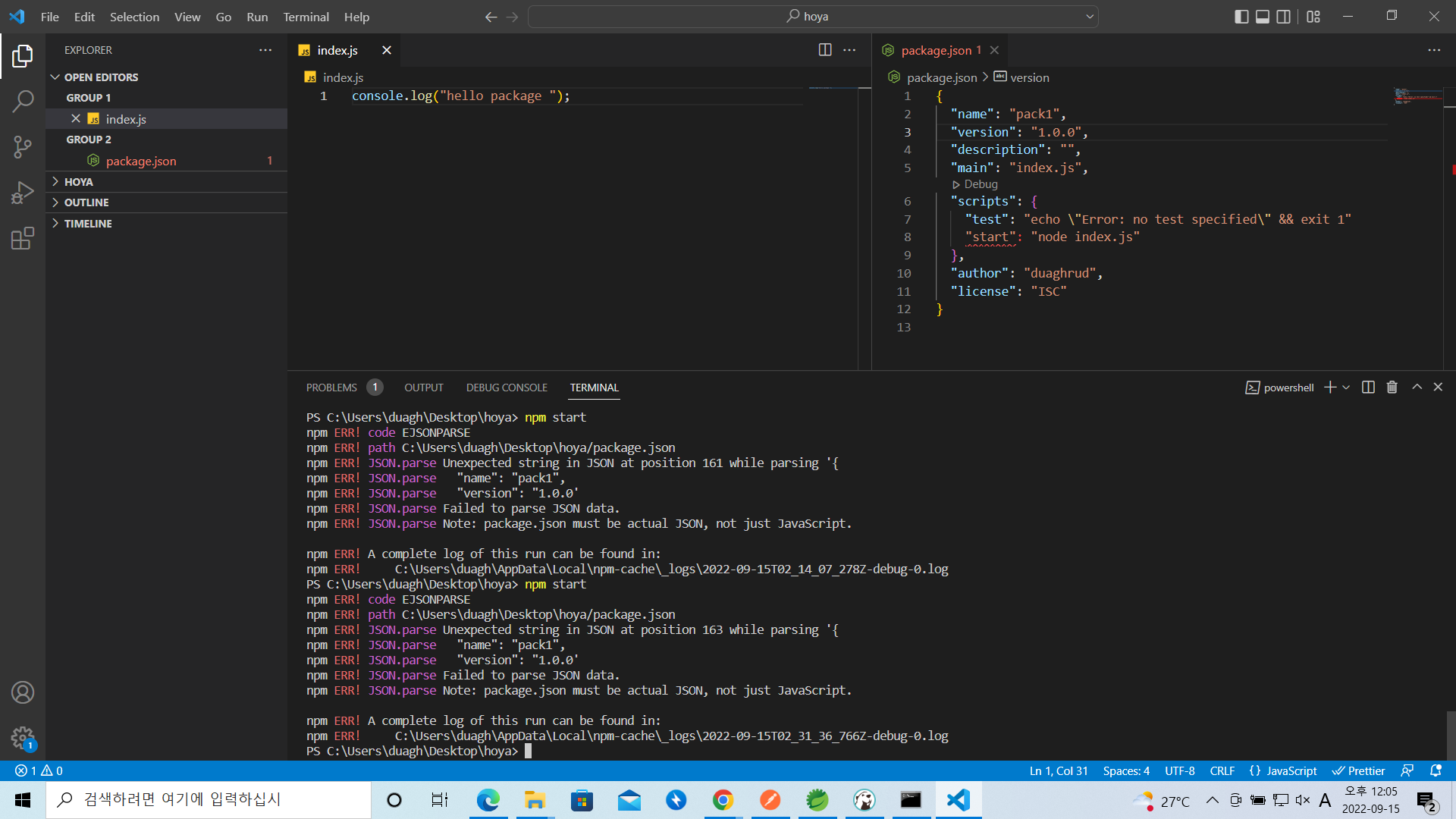The height and width of the screenshot is (819, 1456).
Task: Open Explorer views and more actions
Action: pyautogui.click(x=265, y=50)
